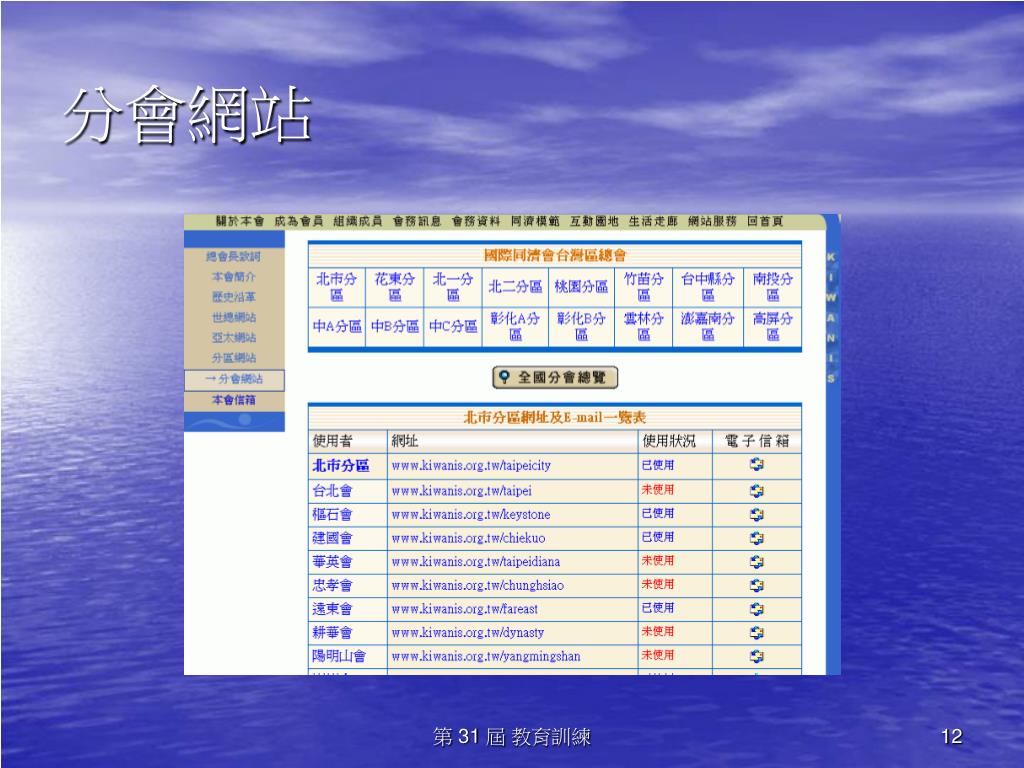Click 陽明山會 in the user column
Viewport: 1024px width, 768px height.
(x=339, y=656)
